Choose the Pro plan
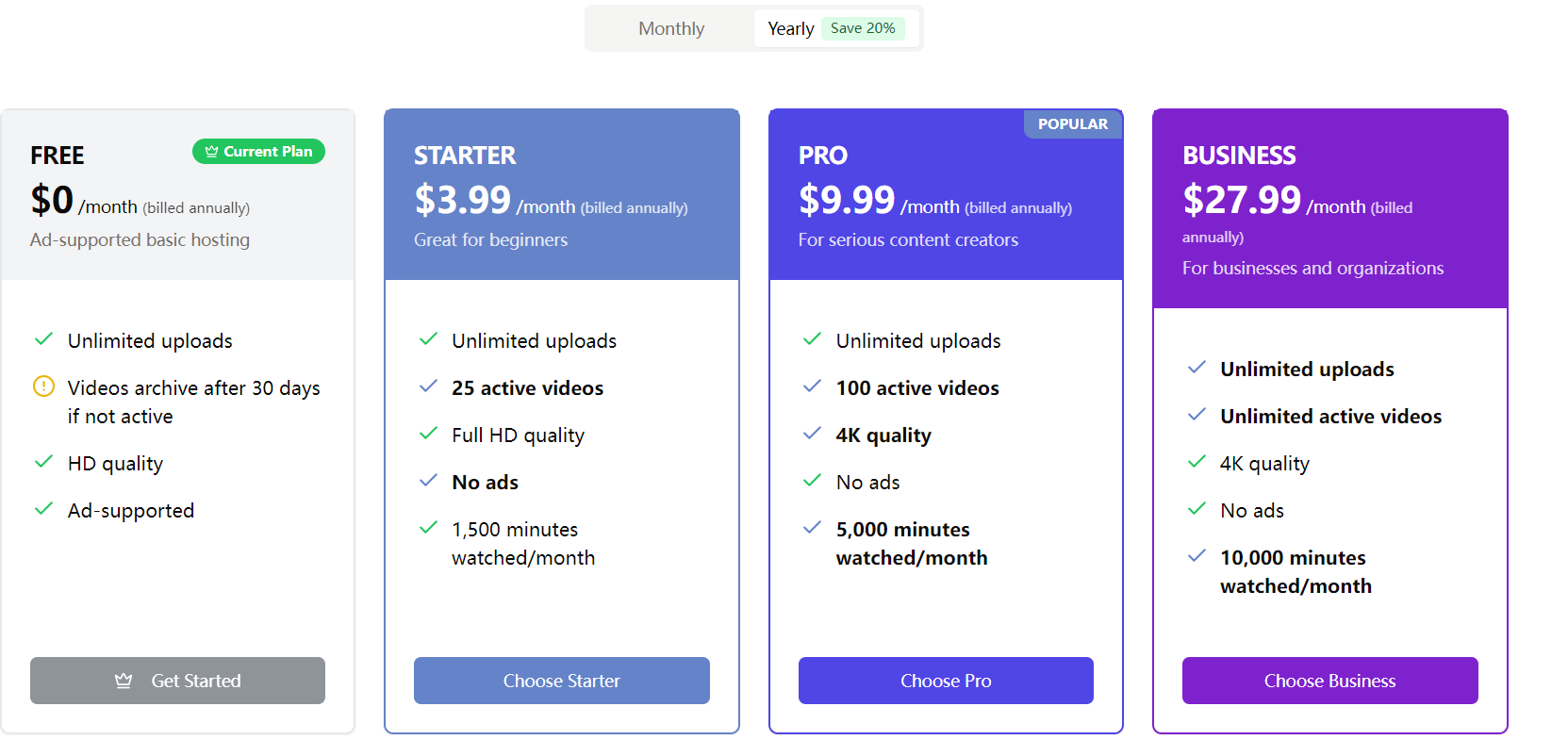Screen dimensions: 1568x756 946,681
